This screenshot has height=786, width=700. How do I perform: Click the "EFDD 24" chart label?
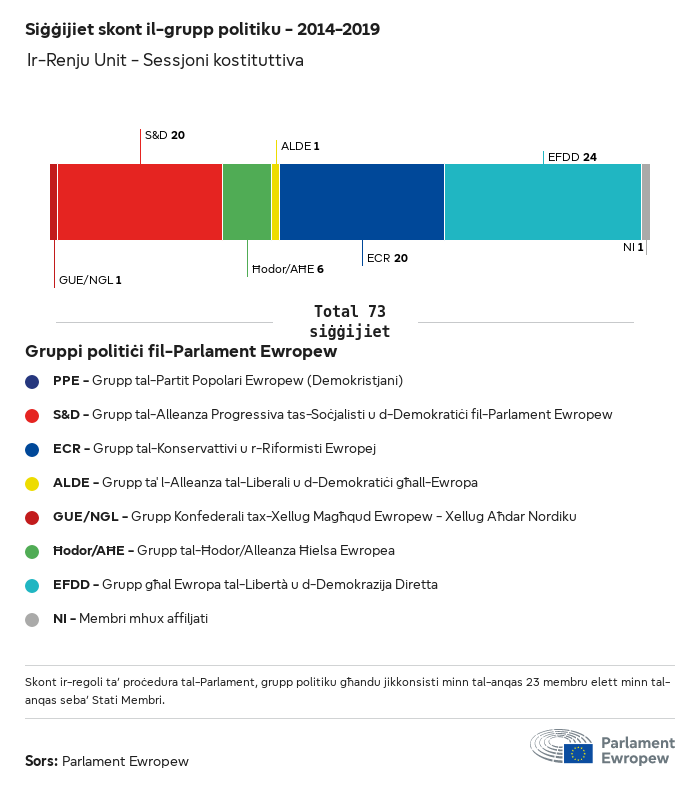pos(572,157)
